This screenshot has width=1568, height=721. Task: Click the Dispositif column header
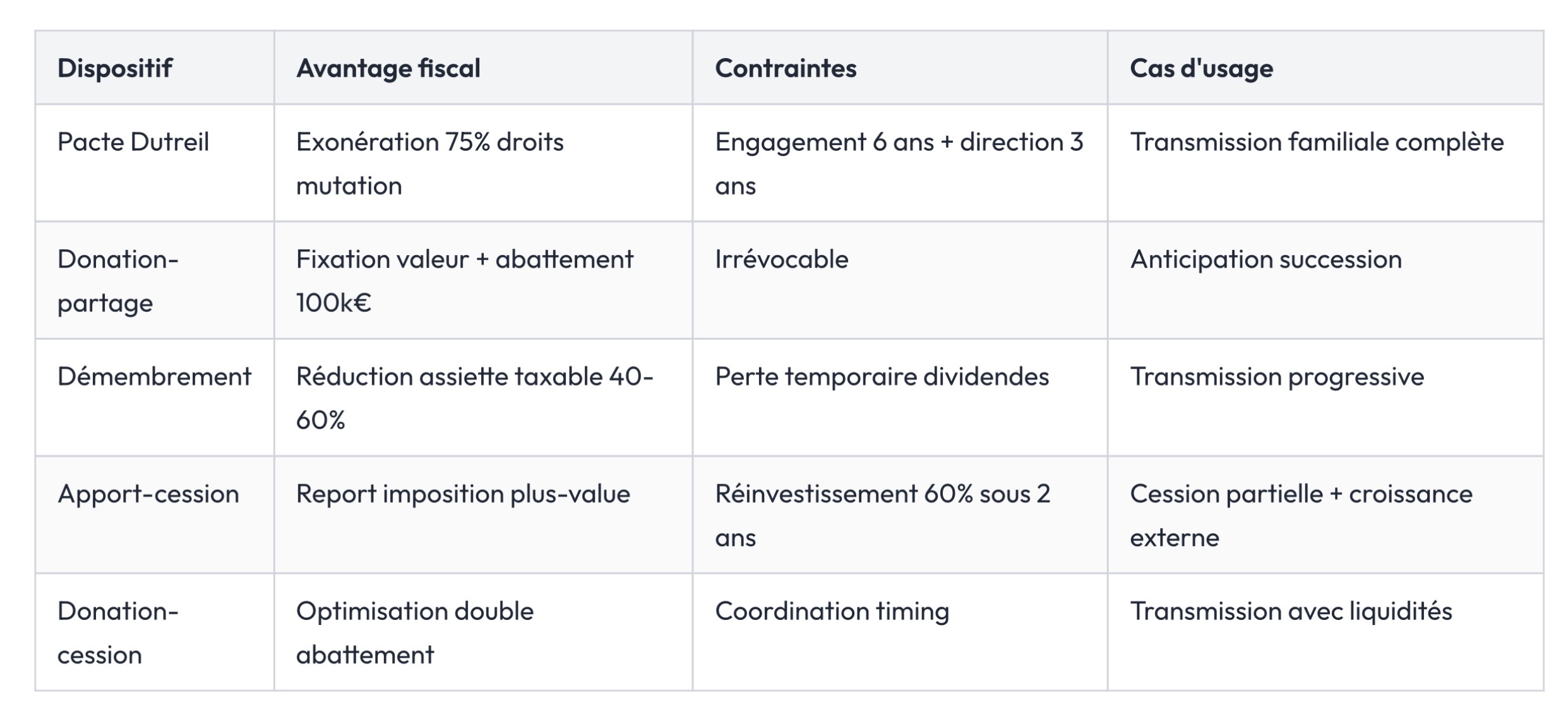tap(155, 68)
